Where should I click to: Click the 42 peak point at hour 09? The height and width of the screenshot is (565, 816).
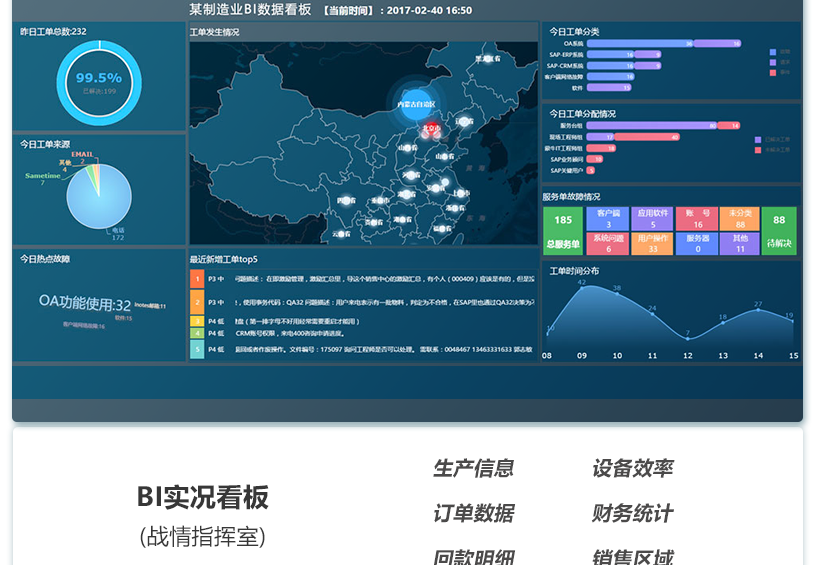point(582,286)
